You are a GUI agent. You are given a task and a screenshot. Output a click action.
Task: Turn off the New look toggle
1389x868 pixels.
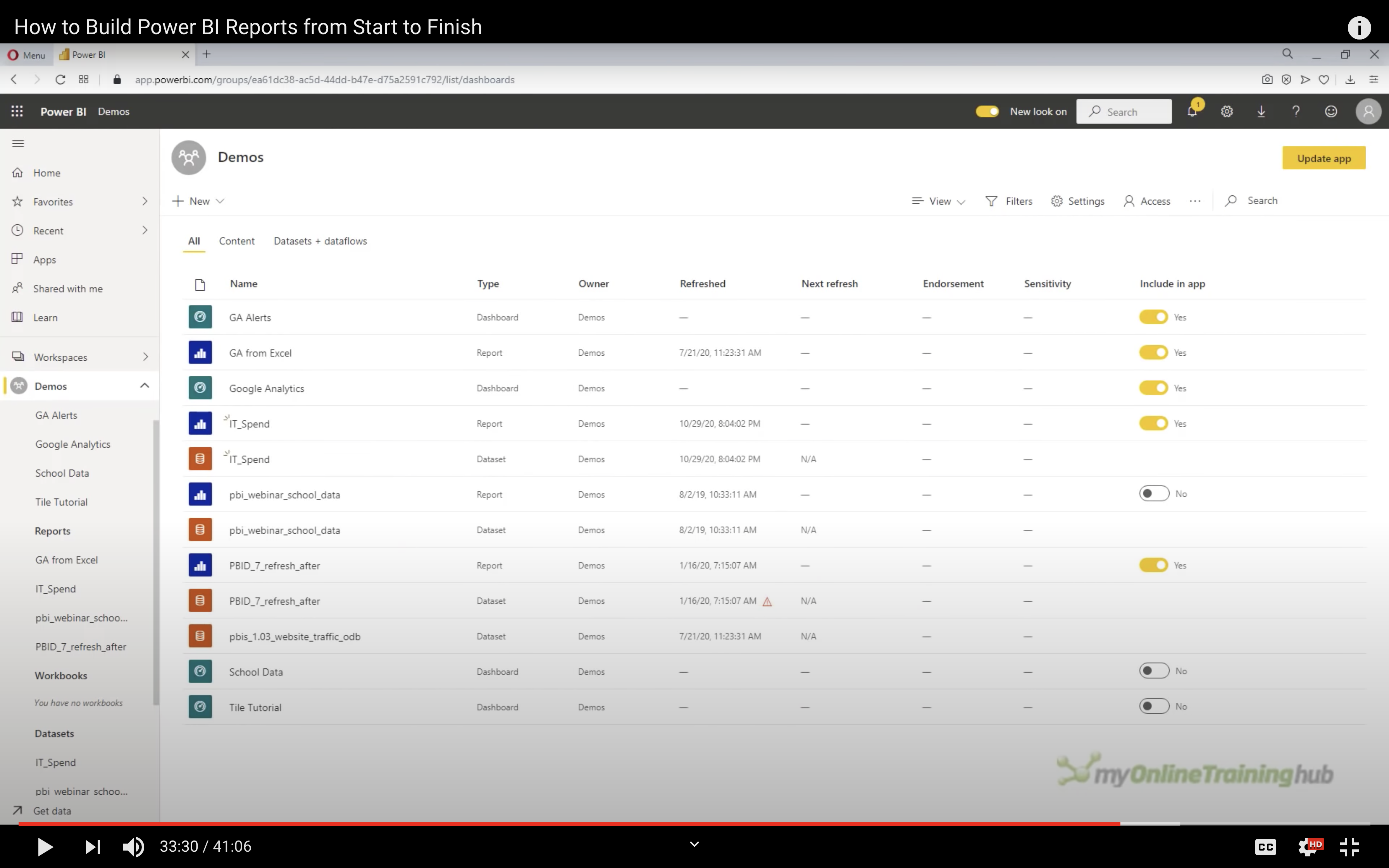tap(987, 111)
